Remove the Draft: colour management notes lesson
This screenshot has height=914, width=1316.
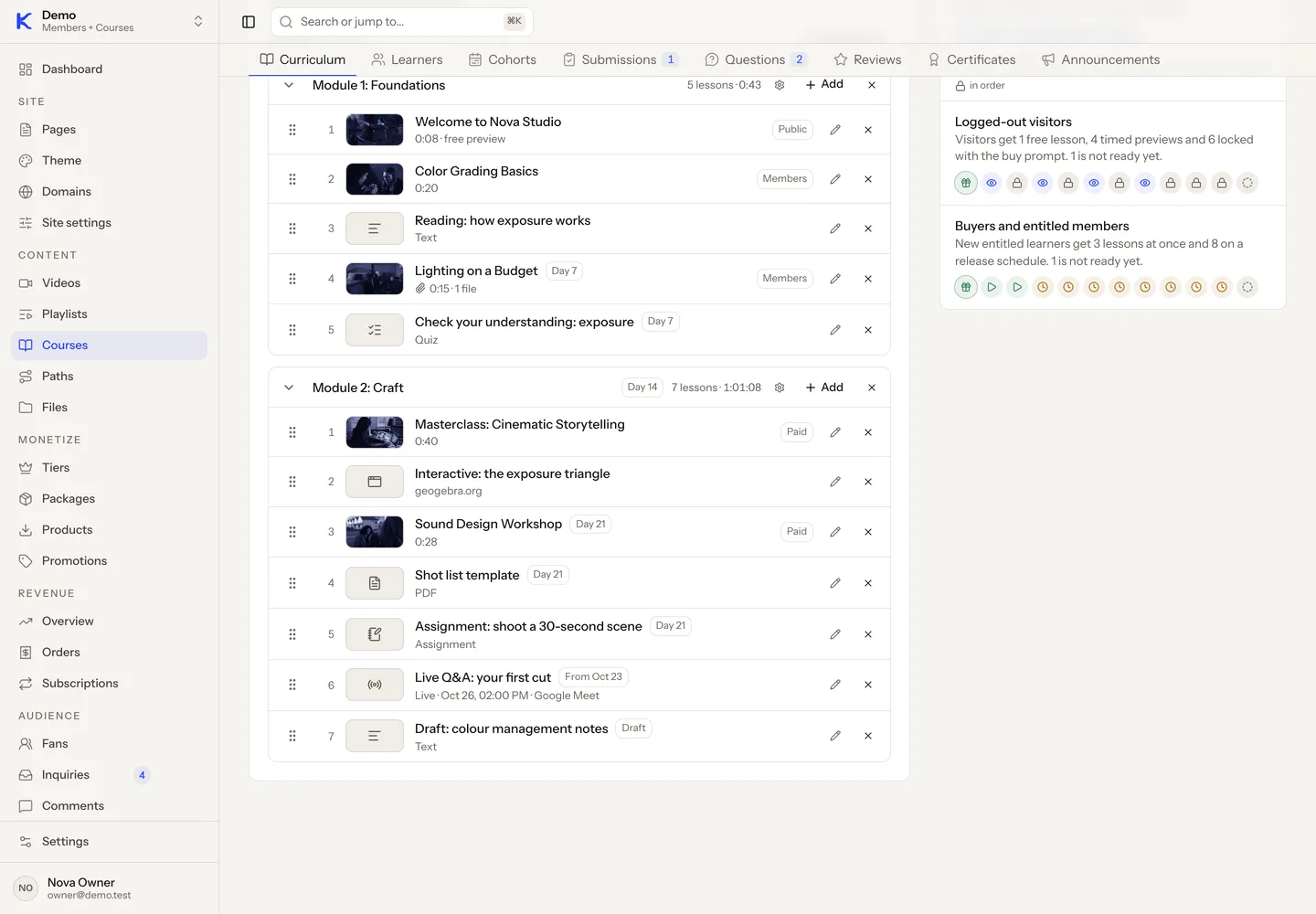[x=868, y=736]
